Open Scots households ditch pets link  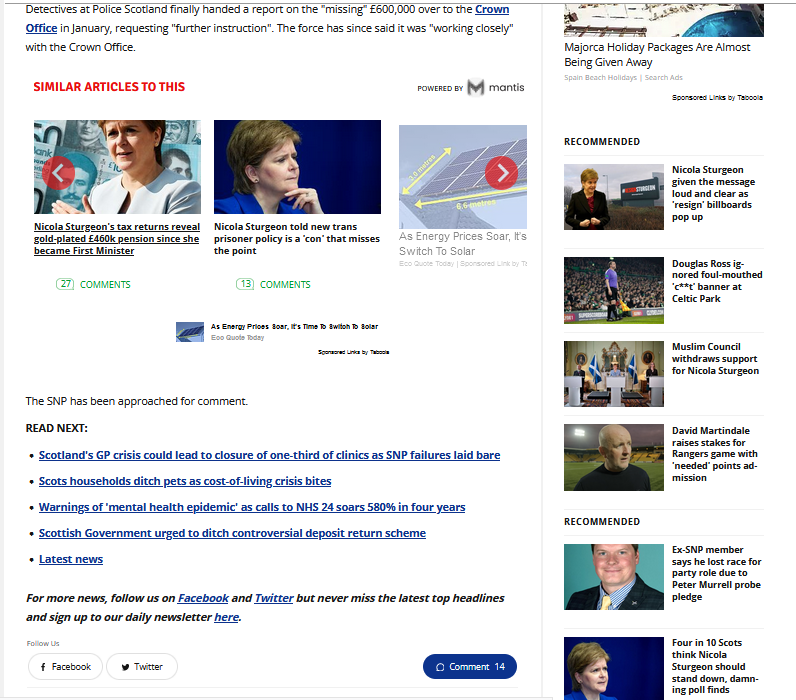[185, 481]
